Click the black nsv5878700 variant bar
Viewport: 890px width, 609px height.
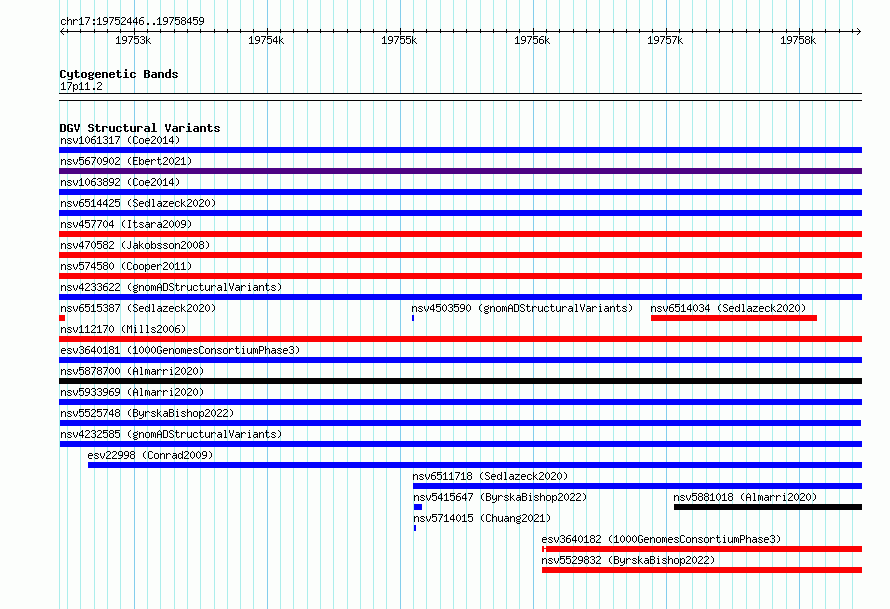pyautogui.click(x=460, y=381)
